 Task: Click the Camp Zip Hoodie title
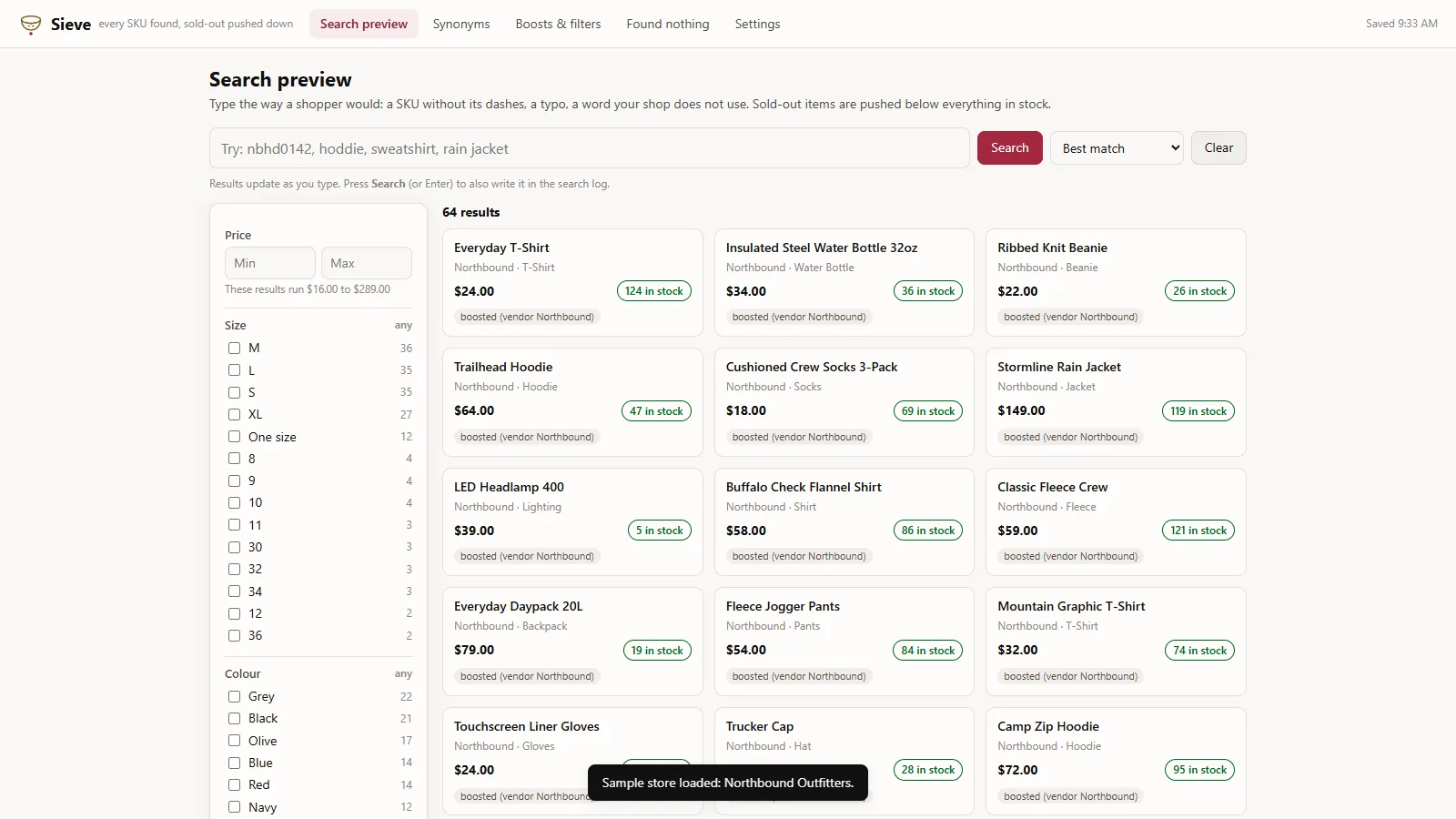tap(1048, 726)
